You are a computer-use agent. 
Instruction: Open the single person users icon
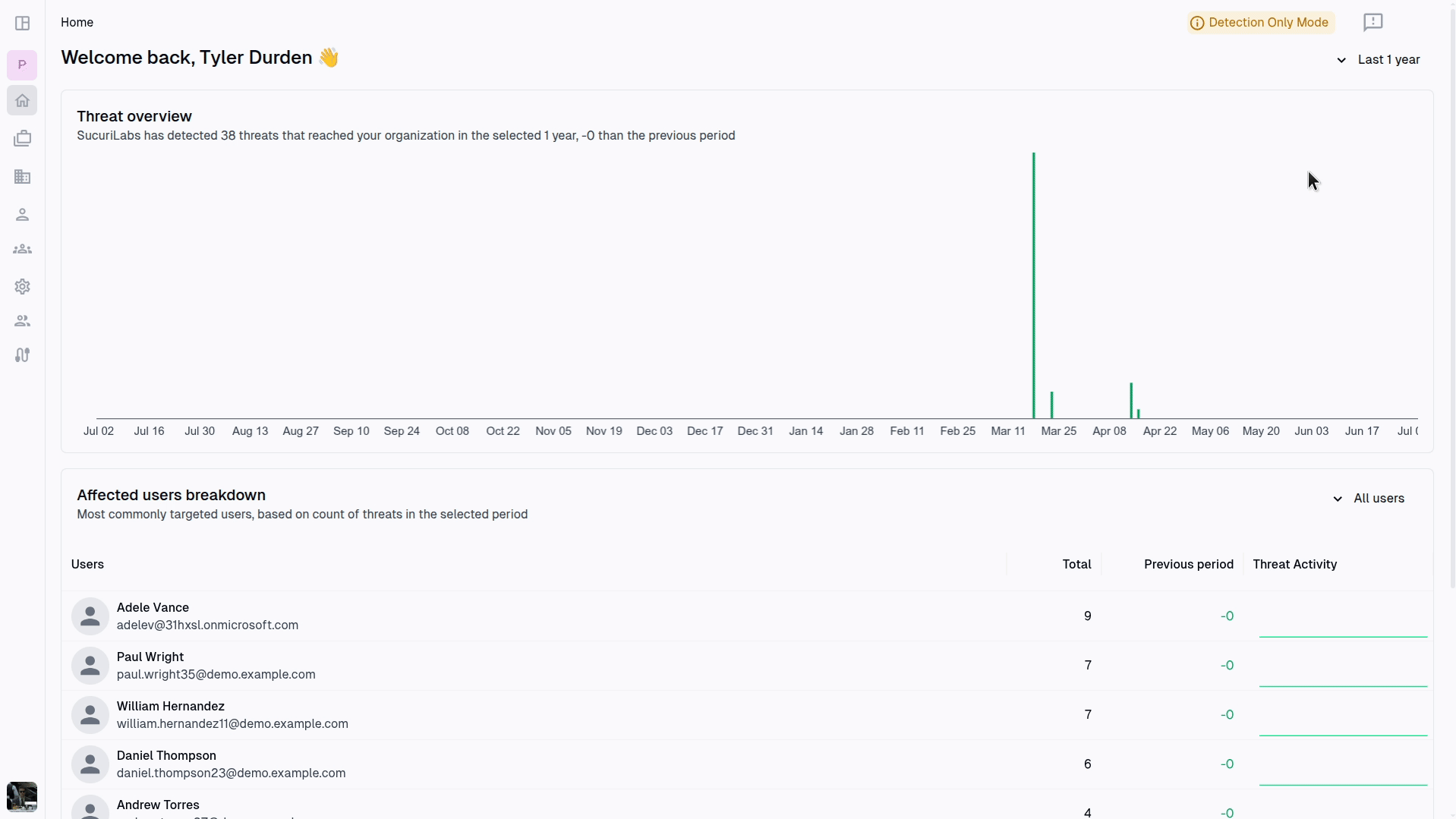[22, 215]
